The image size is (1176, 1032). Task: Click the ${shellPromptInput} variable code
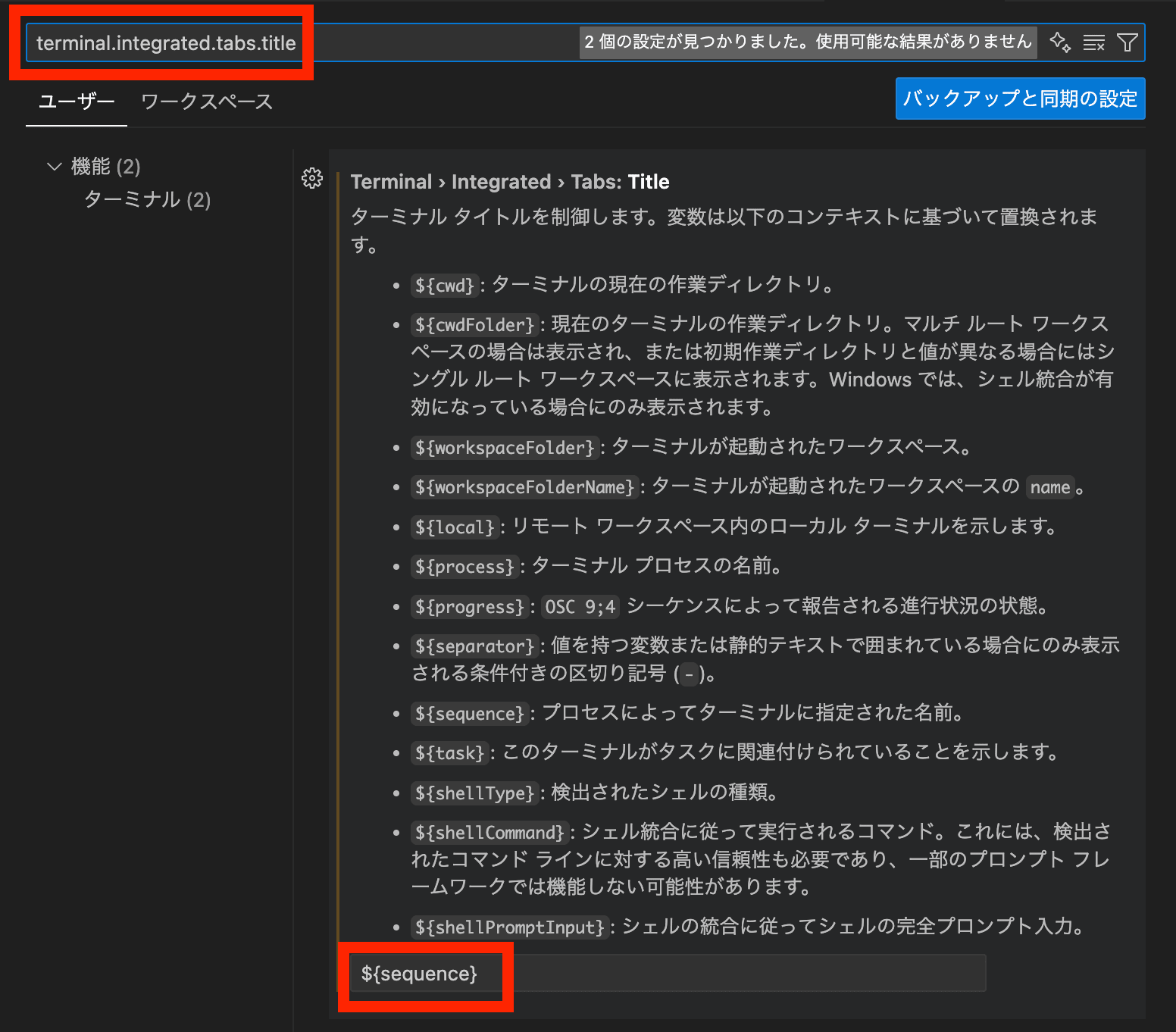coord(510,927)
